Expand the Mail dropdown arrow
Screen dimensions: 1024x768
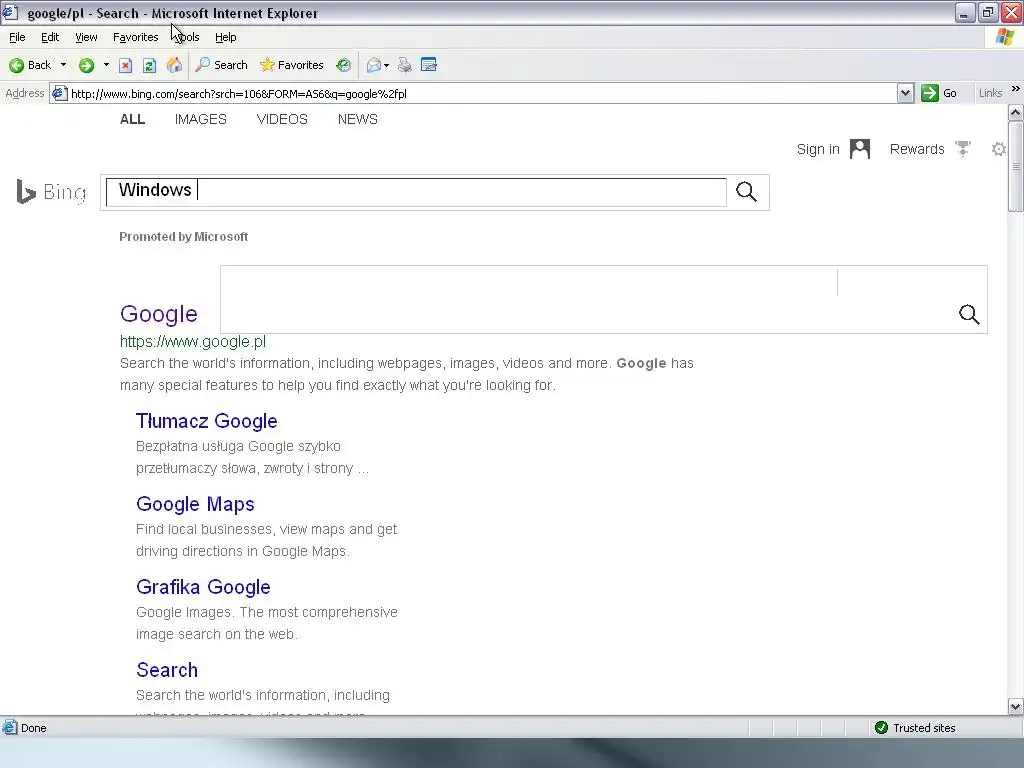387,65
